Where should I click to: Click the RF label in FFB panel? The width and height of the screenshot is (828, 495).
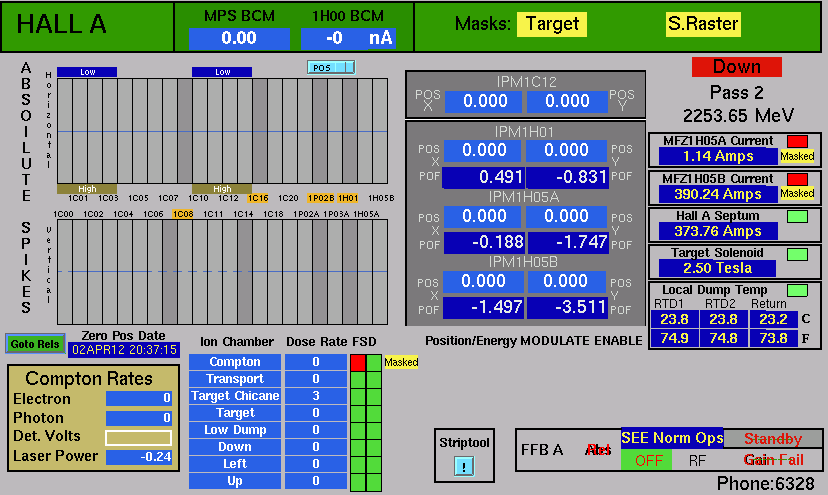pos(697,461)
